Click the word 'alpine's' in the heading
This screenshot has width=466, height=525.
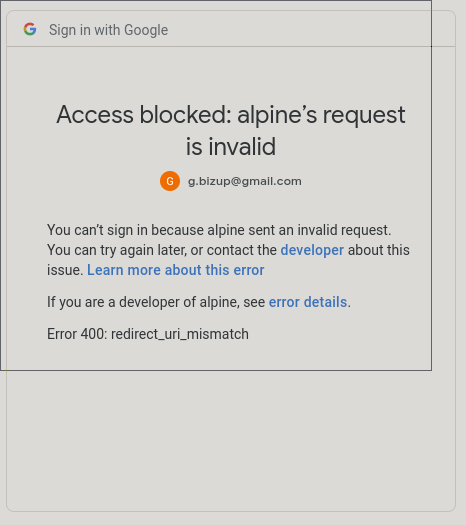[277, 115]
